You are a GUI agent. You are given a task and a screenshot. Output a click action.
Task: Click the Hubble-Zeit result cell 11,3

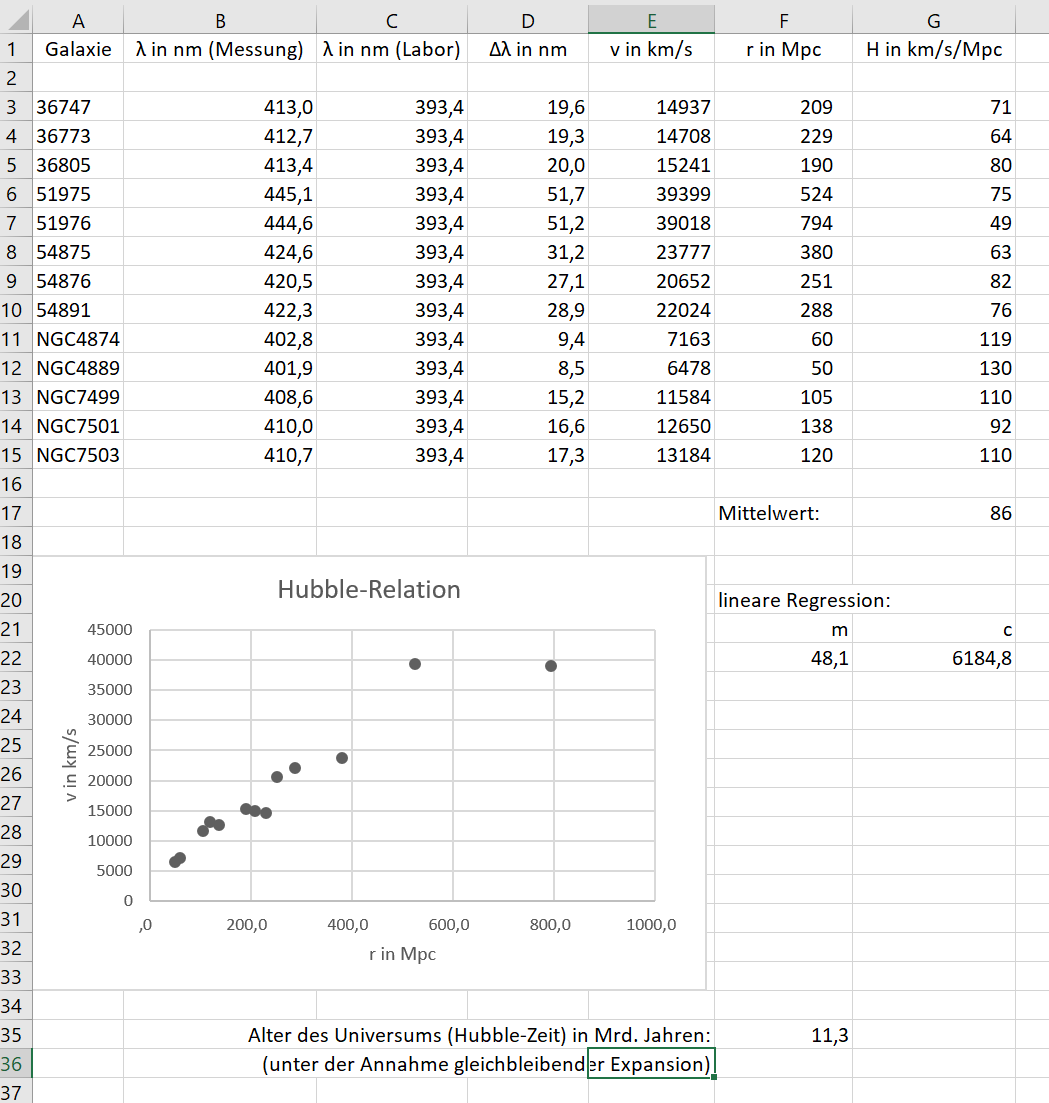[783, 1036]
